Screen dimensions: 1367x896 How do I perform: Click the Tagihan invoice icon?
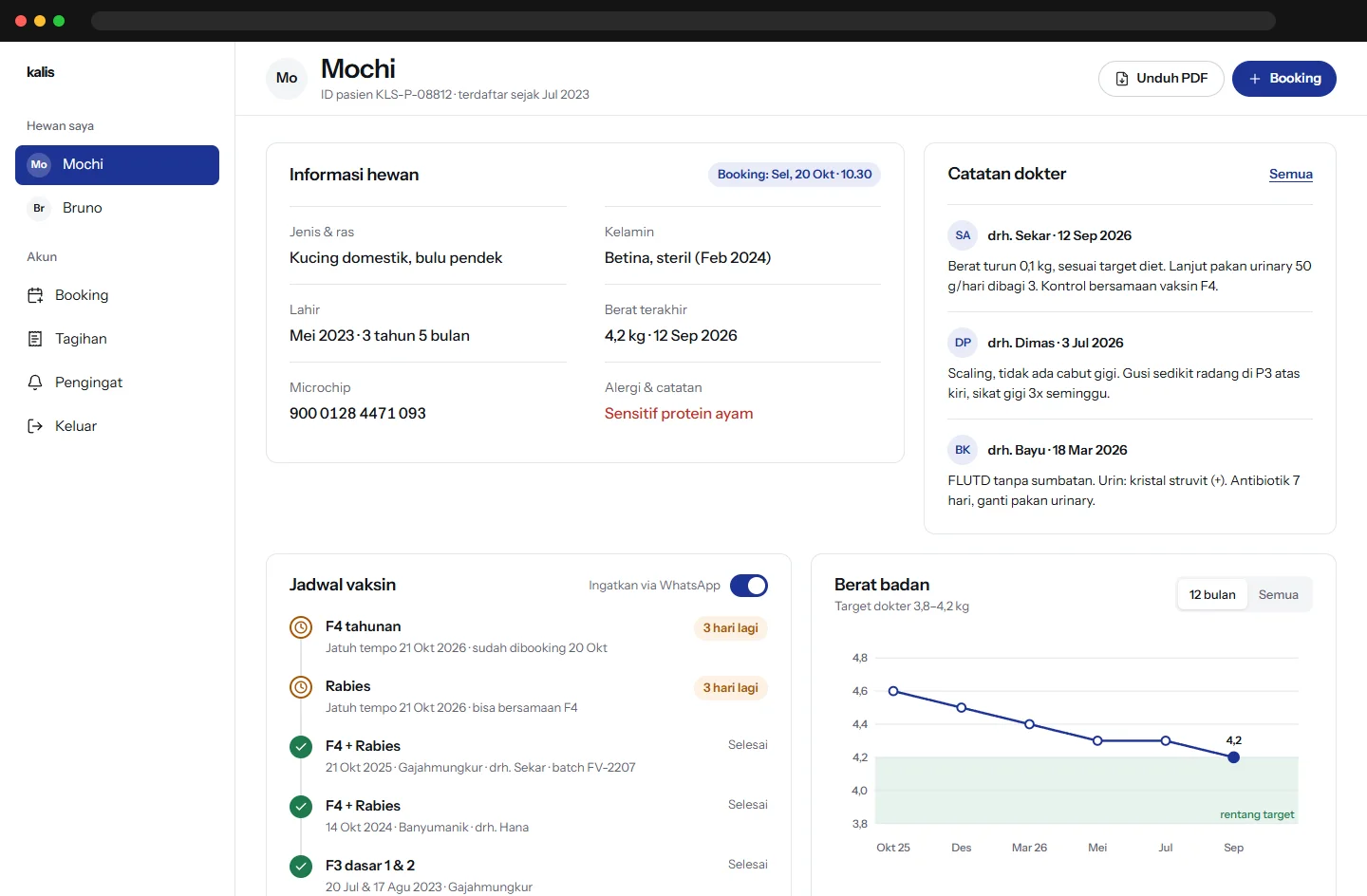(35, 339)
